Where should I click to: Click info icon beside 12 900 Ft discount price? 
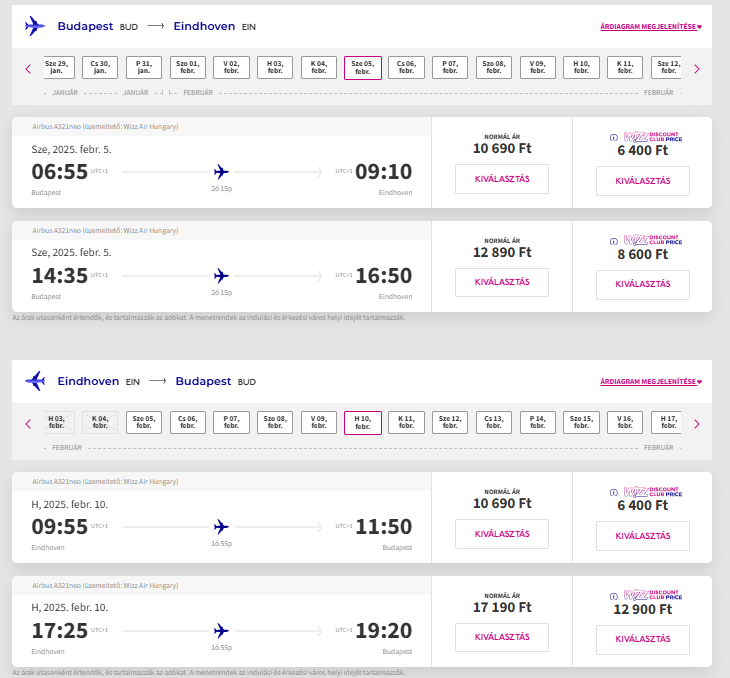[x=614, y=597]
